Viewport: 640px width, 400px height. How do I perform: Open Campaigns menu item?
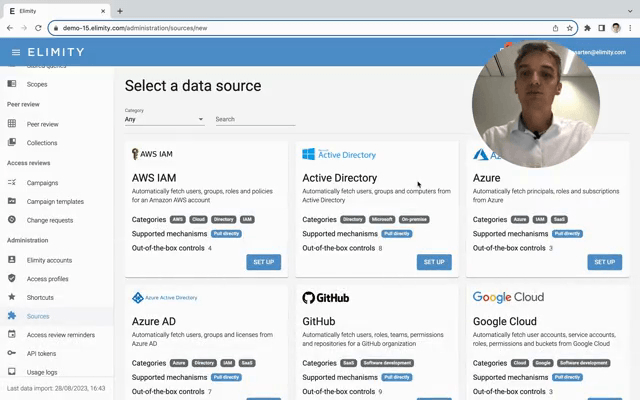(x=42, y=183)
